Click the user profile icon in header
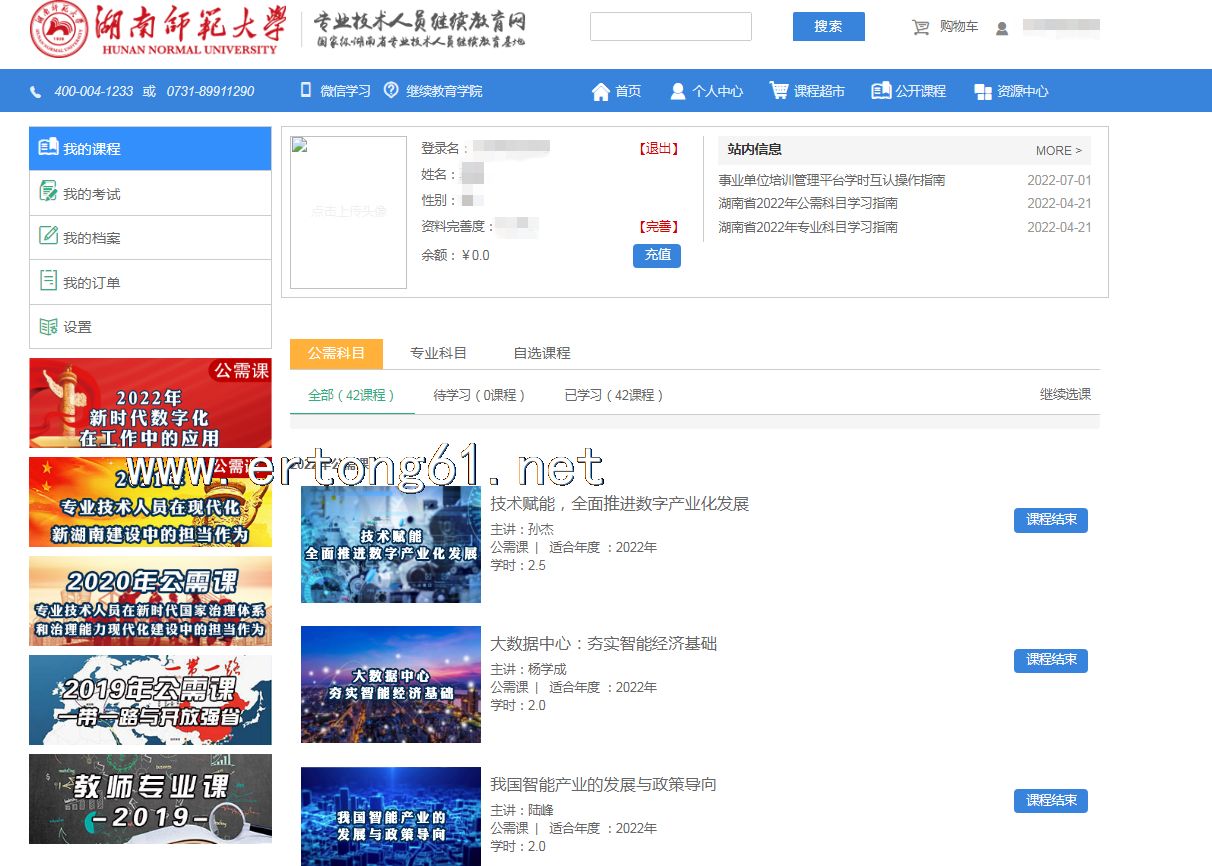This screenshot has width=1212, height=866. [1002, 28]
